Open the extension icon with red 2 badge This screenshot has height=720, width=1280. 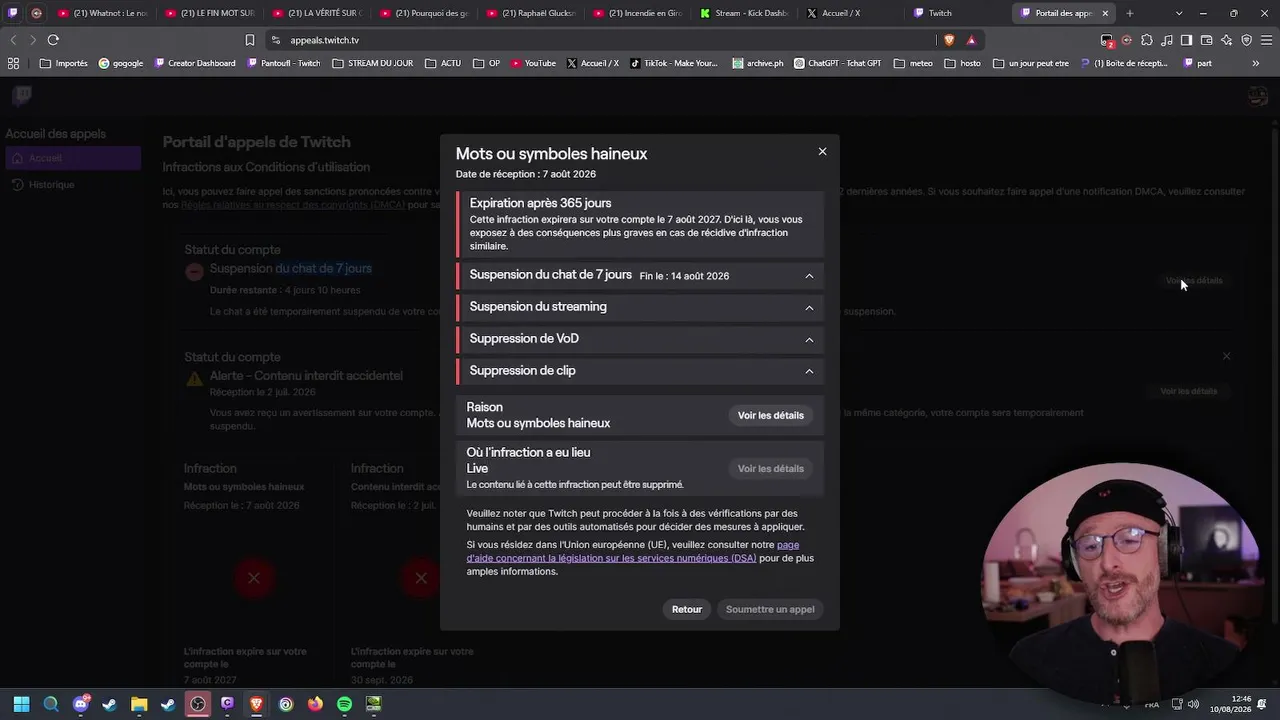click(x=1107, y=40)
